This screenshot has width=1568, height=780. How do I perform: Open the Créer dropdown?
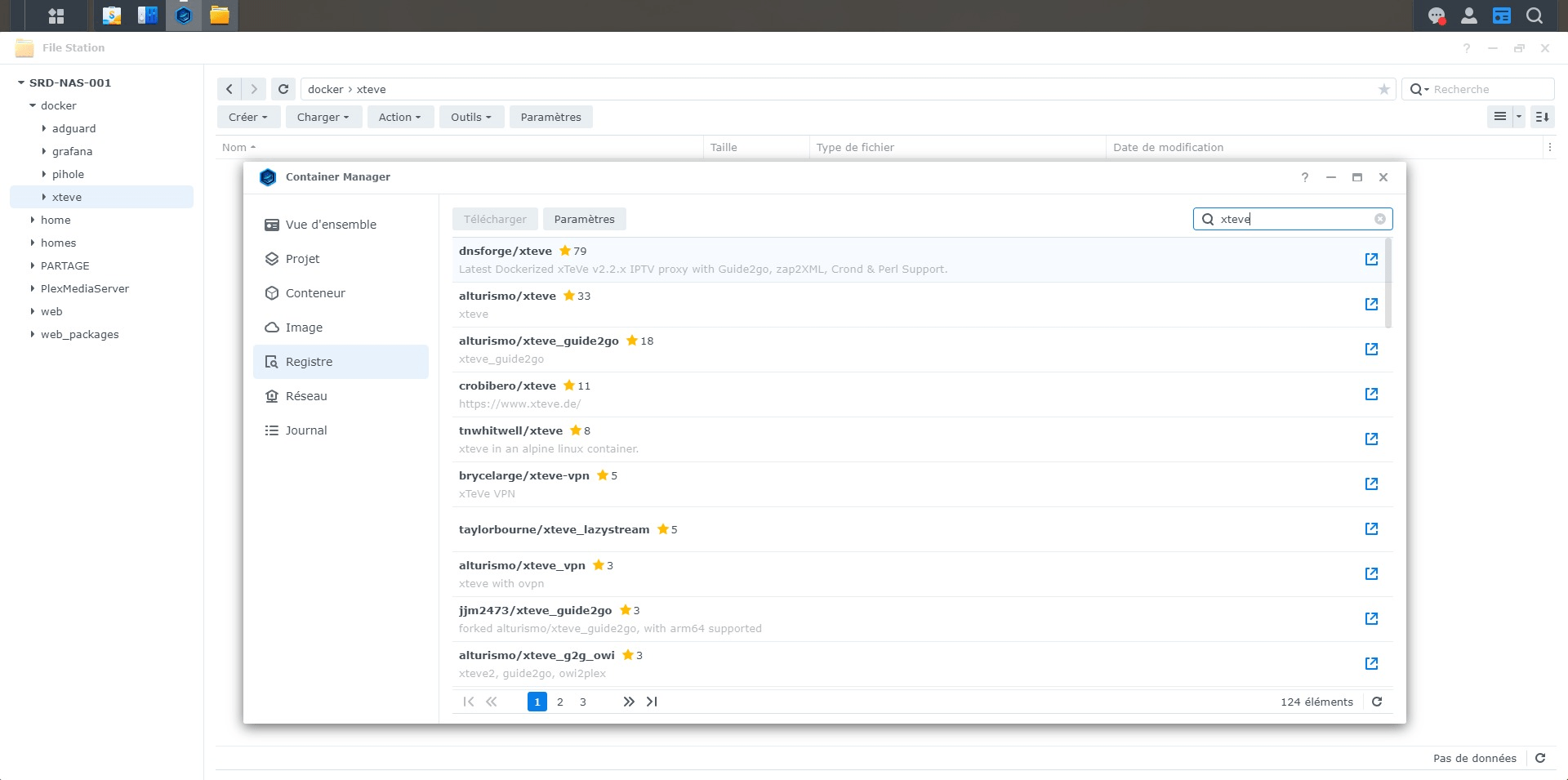coord(248,117)
